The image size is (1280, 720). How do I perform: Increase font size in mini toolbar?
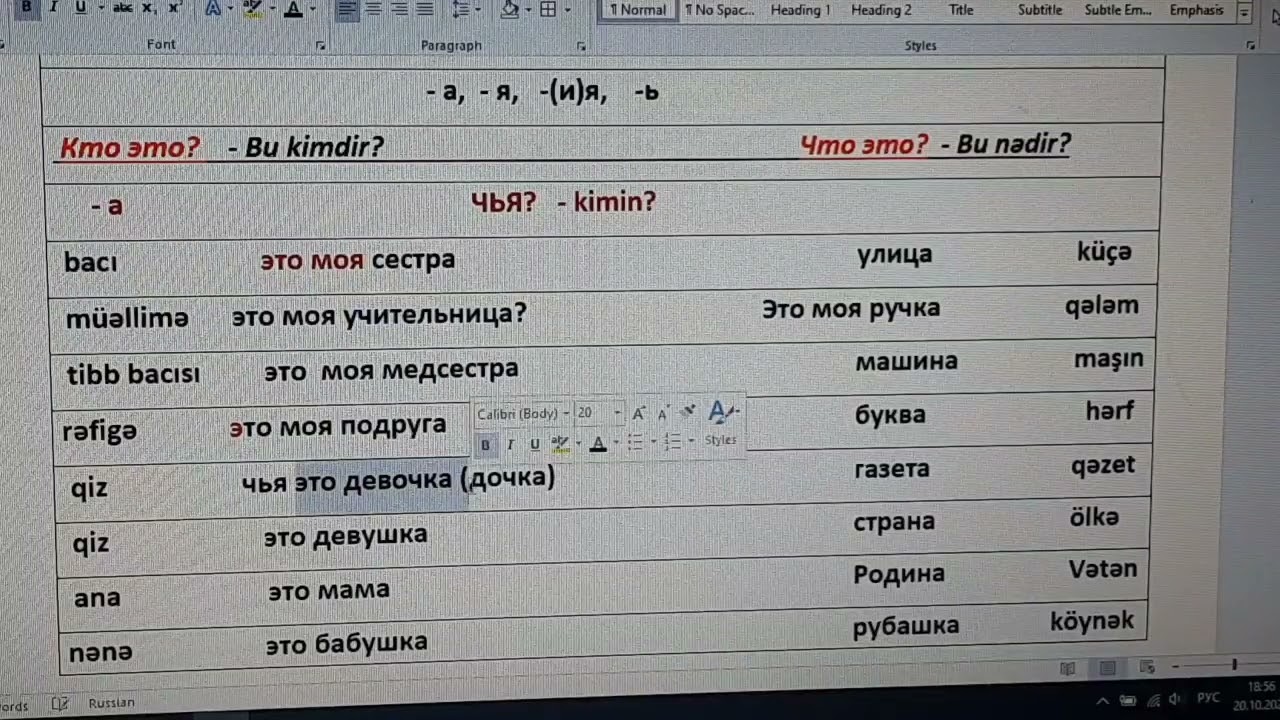(639, 413)
